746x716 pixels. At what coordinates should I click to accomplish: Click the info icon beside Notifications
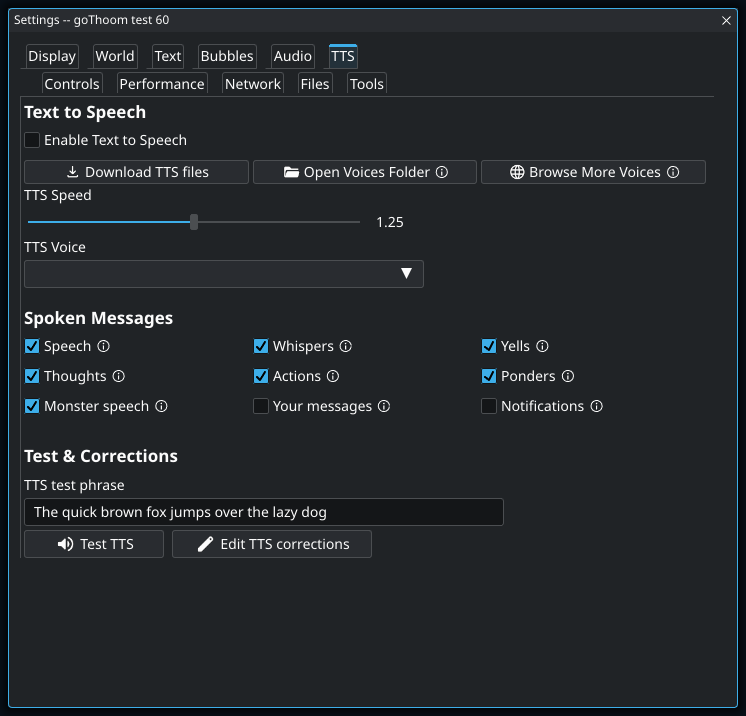point(596,406)
